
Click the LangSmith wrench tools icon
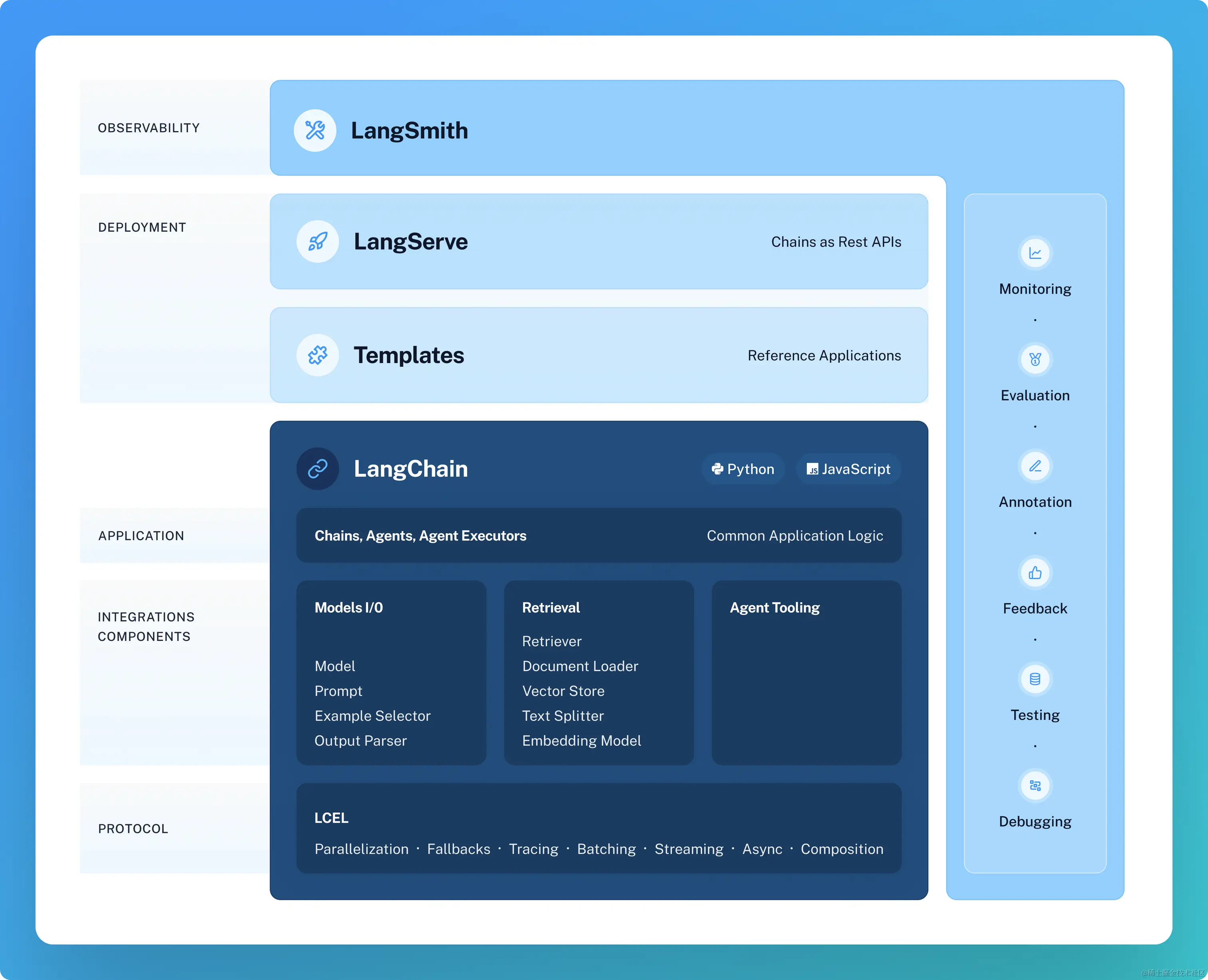pyautogui.click(x=315, y=130)
